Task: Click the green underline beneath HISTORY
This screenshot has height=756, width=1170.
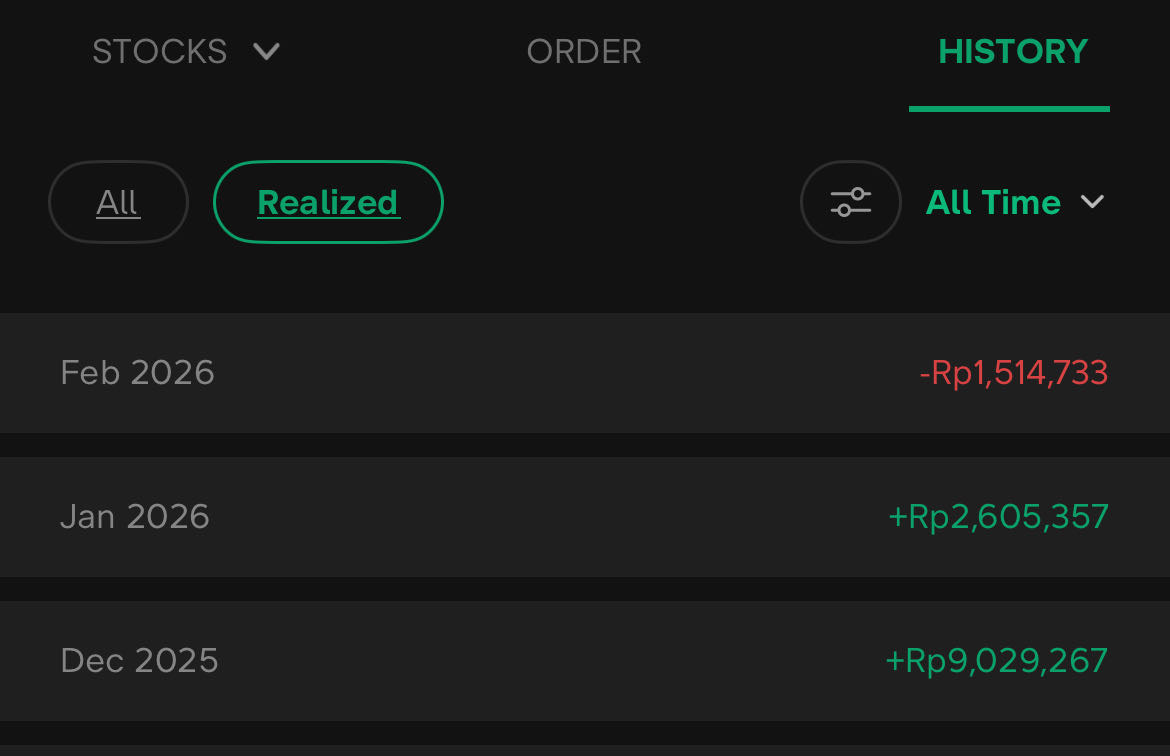Action: point(1009,108)
